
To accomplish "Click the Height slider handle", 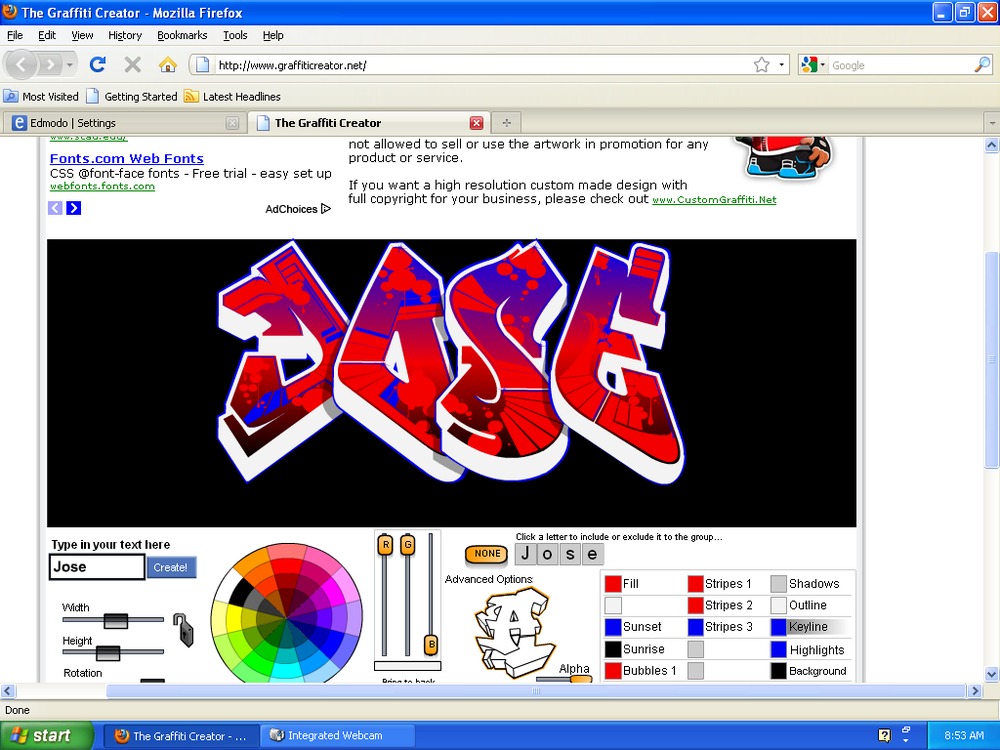I will 108,652.
